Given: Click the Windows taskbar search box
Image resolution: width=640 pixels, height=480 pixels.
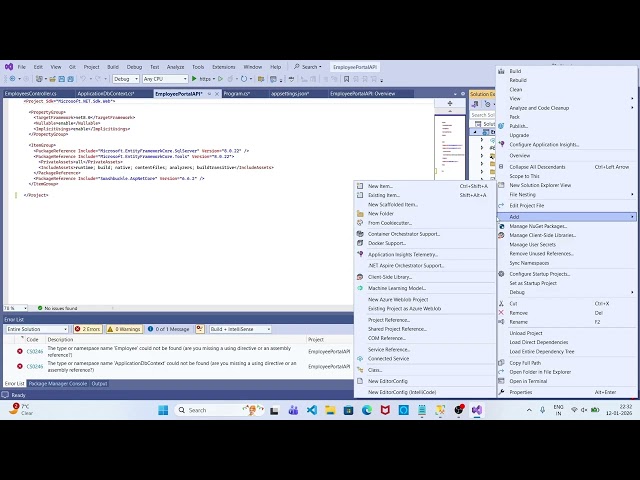Looking at the screenshot, I should 218,410.
